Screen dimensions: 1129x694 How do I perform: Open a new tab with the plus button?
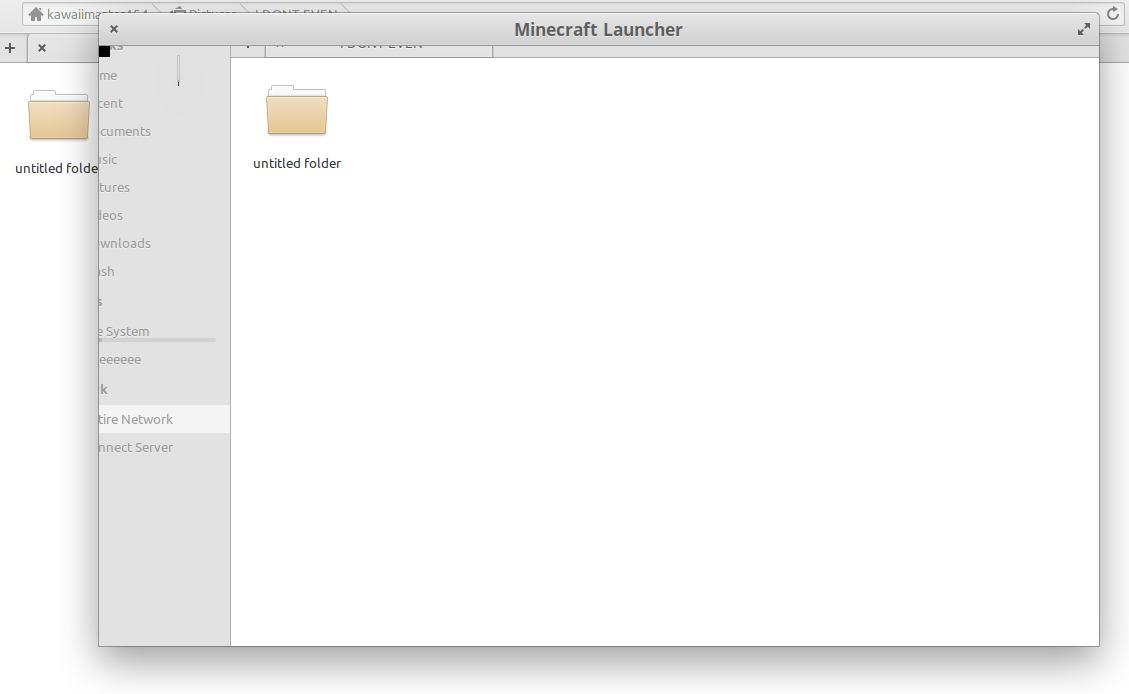[x=10, y=48]
